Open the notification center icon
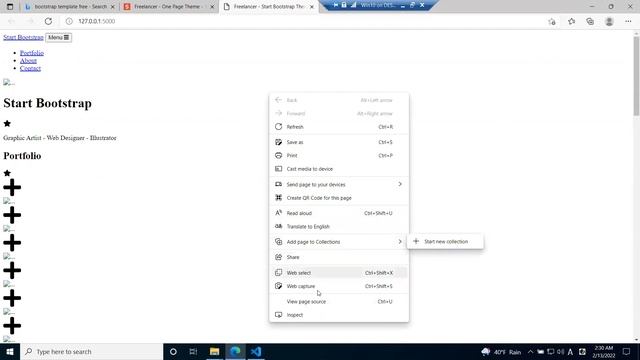Screen dimensions: 640x360 click(627, 351)
